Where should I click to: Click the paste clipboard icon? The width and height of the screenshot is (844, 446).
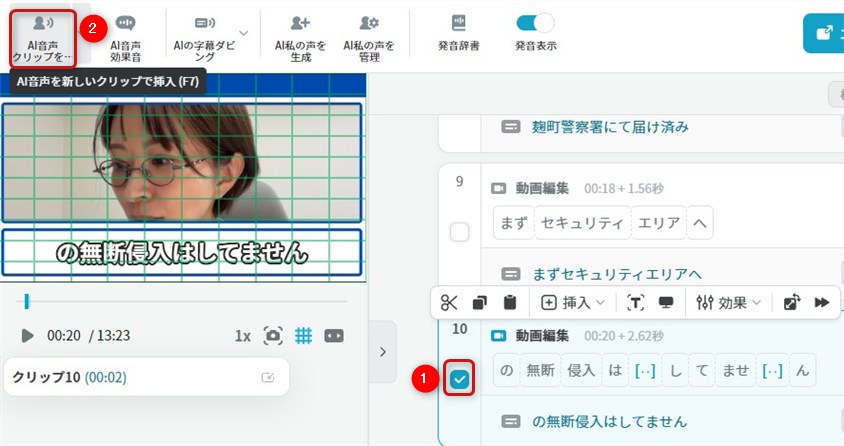point(510,302)
